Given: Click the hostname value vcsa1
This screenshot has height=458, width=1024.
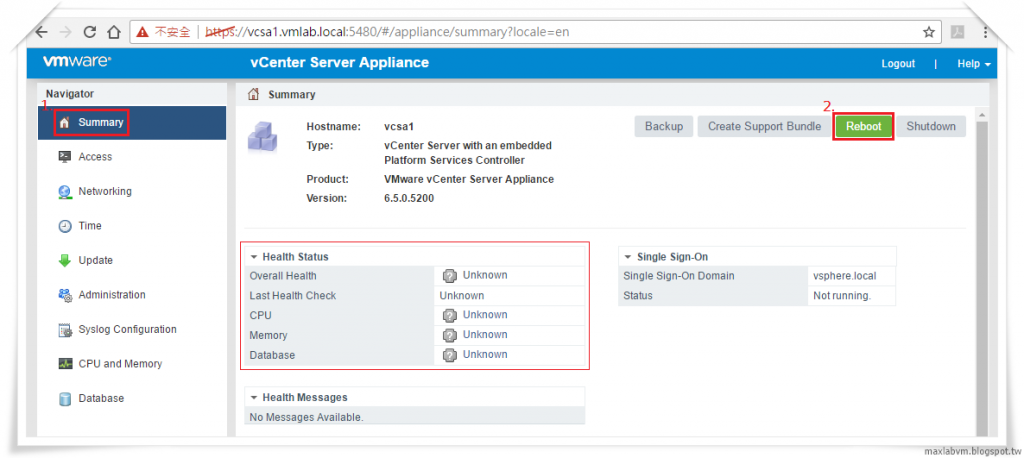Looking at the screenshot, I should pyautogui.click(x=399, y=127).
